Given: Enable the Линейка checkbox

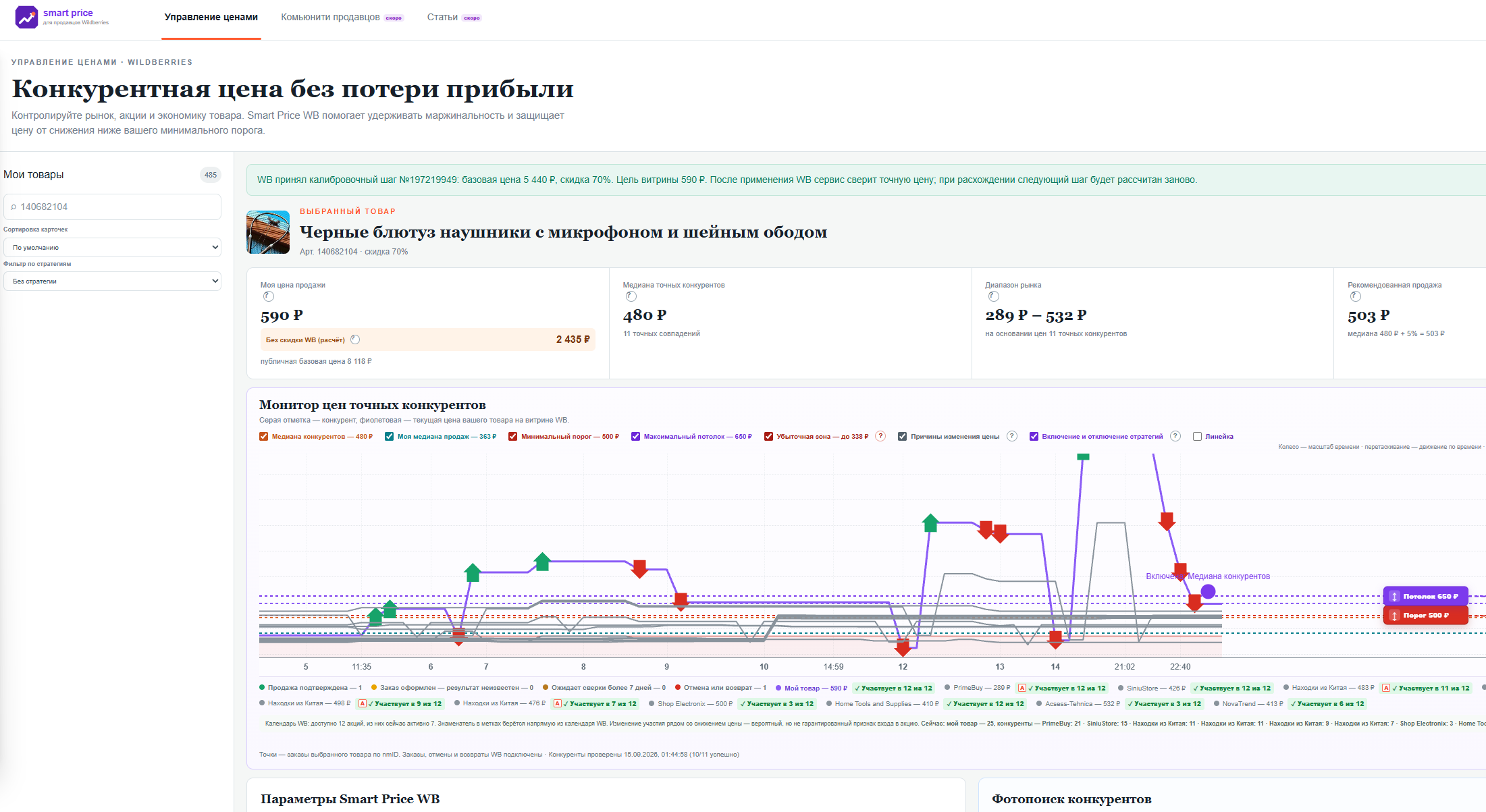Looking at the screenshot, I should pyautogui.click(x=1197, y=436).
